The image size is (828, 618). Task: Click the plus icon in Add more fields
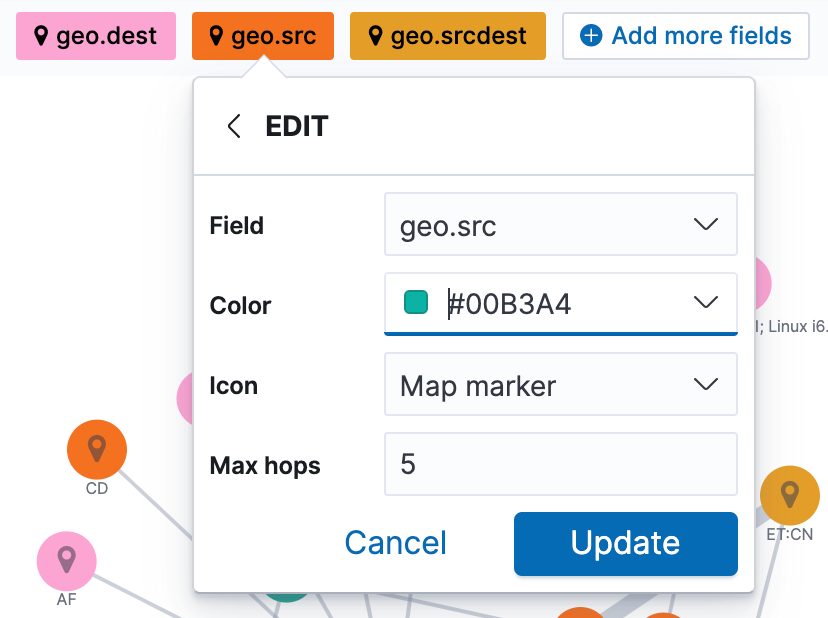pos(591,36)
